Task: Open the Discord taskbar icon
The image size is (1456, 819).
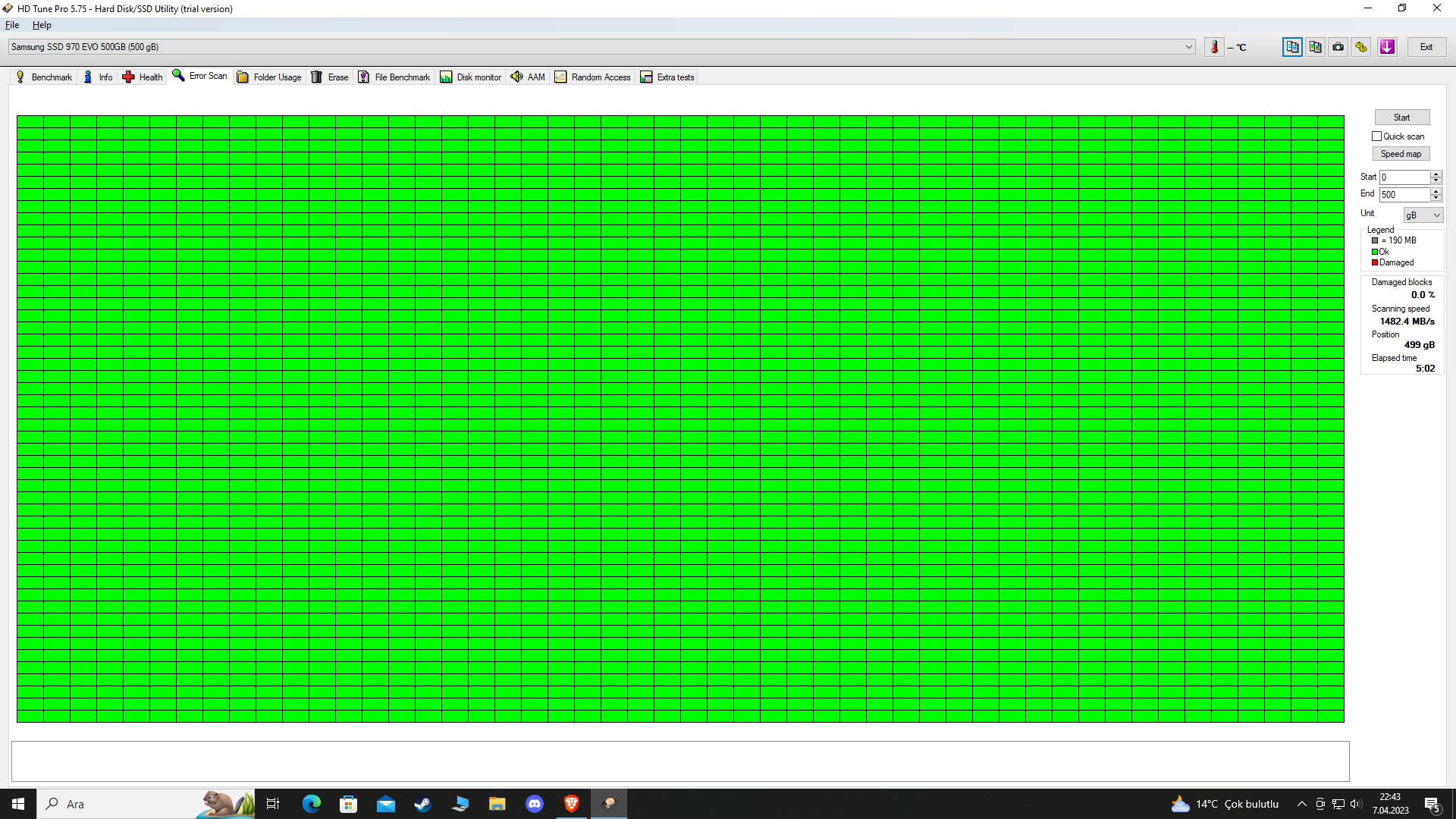Action: point(535,804)
